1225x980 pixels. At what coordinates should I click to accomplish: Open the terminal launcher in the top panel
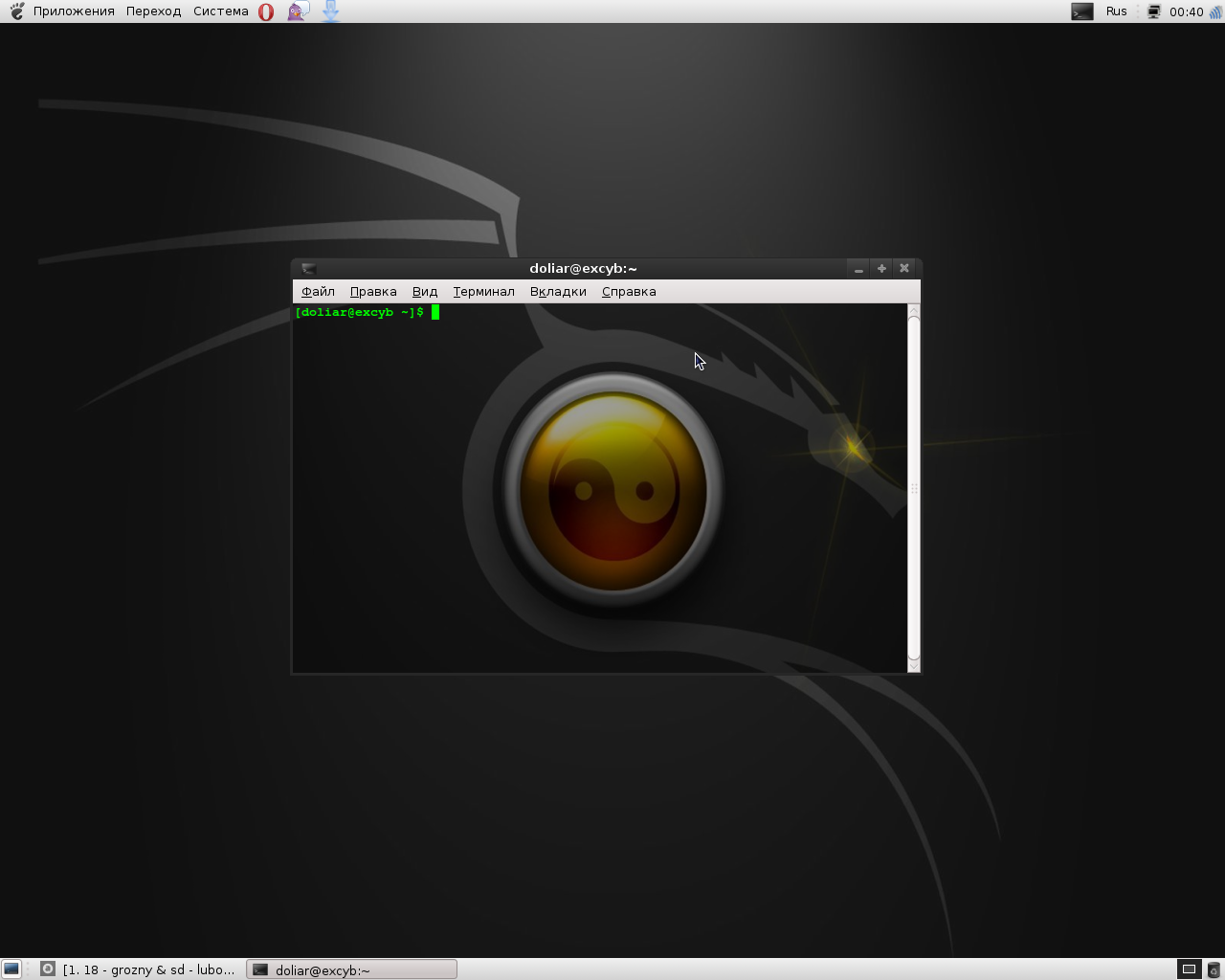tap(1081, 11)
